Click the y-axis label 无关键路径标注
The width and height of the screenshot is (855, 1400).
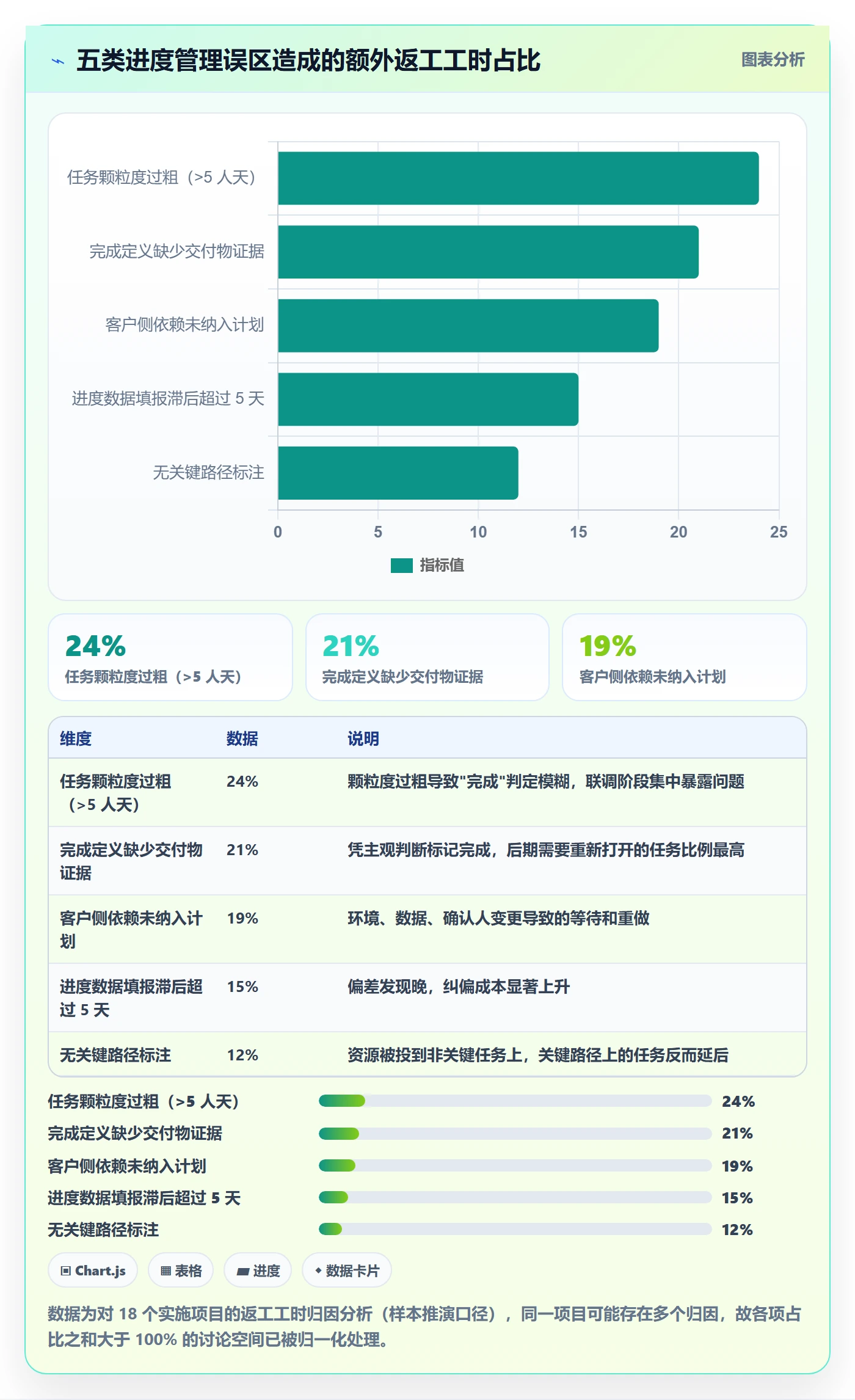click(x=208, y=473)
